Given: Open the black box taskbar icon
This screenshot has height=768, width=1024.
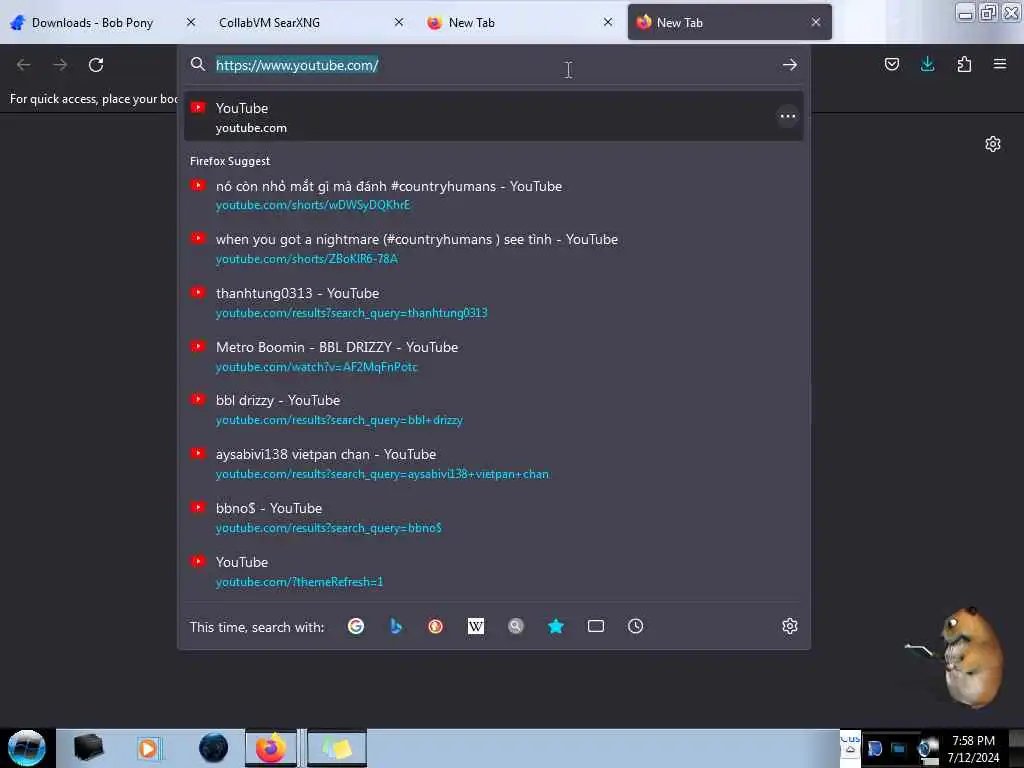Looking at the screenshot, I should coord(88,748).
